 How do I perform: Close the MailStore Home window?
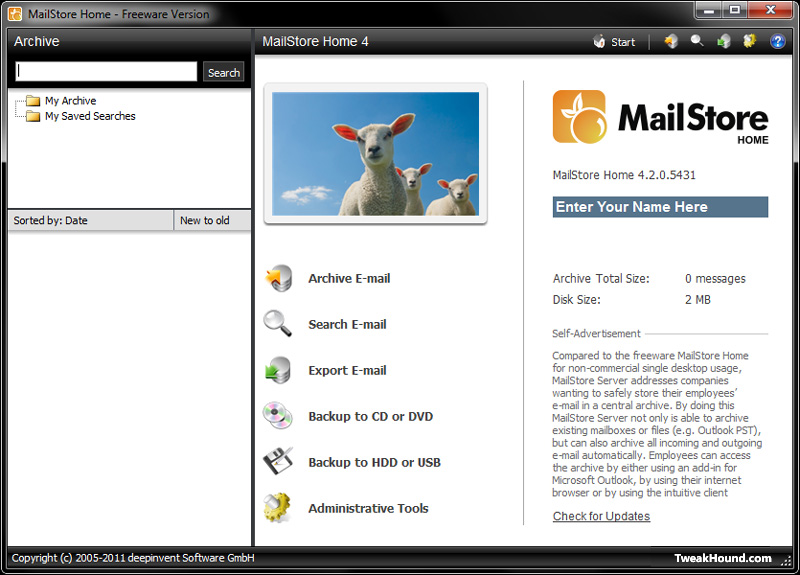click(x=770, y=9)
